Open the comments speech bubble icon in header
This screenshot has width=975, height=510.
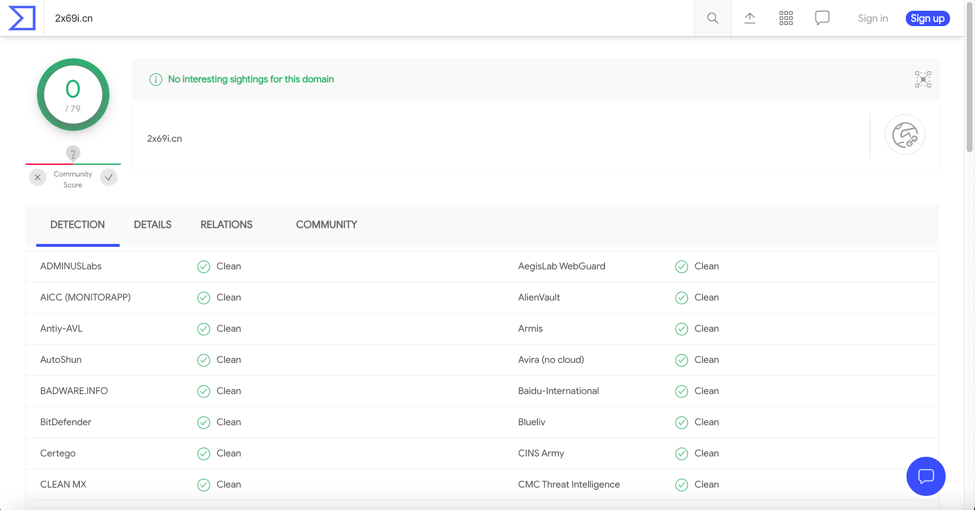click(x=822, y=18)
